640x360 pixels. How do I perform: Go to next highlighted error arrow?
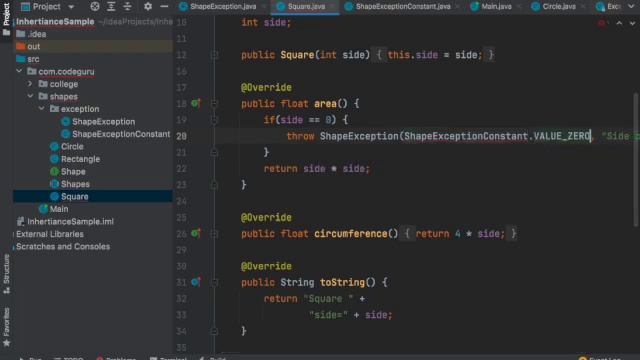(x=632, y=23)
